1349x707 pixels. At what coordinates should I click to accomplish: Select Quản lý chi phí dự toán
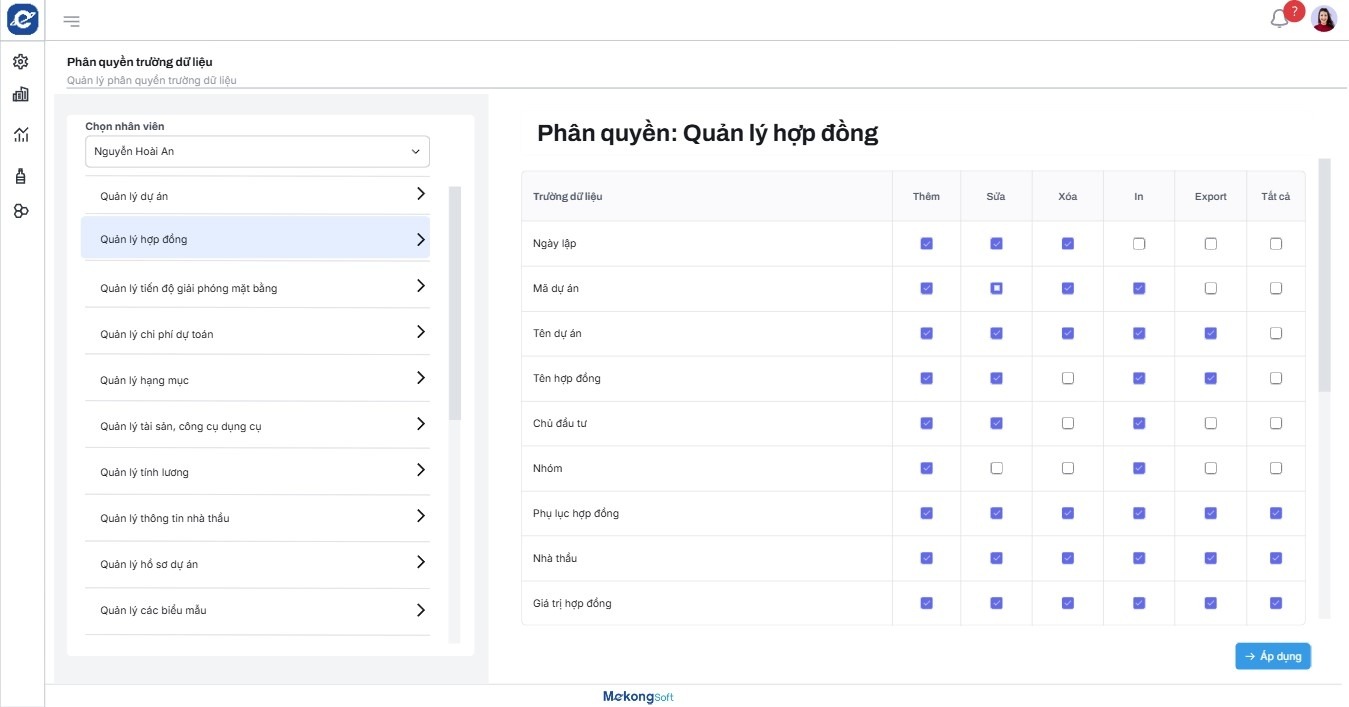coord(157,334)
